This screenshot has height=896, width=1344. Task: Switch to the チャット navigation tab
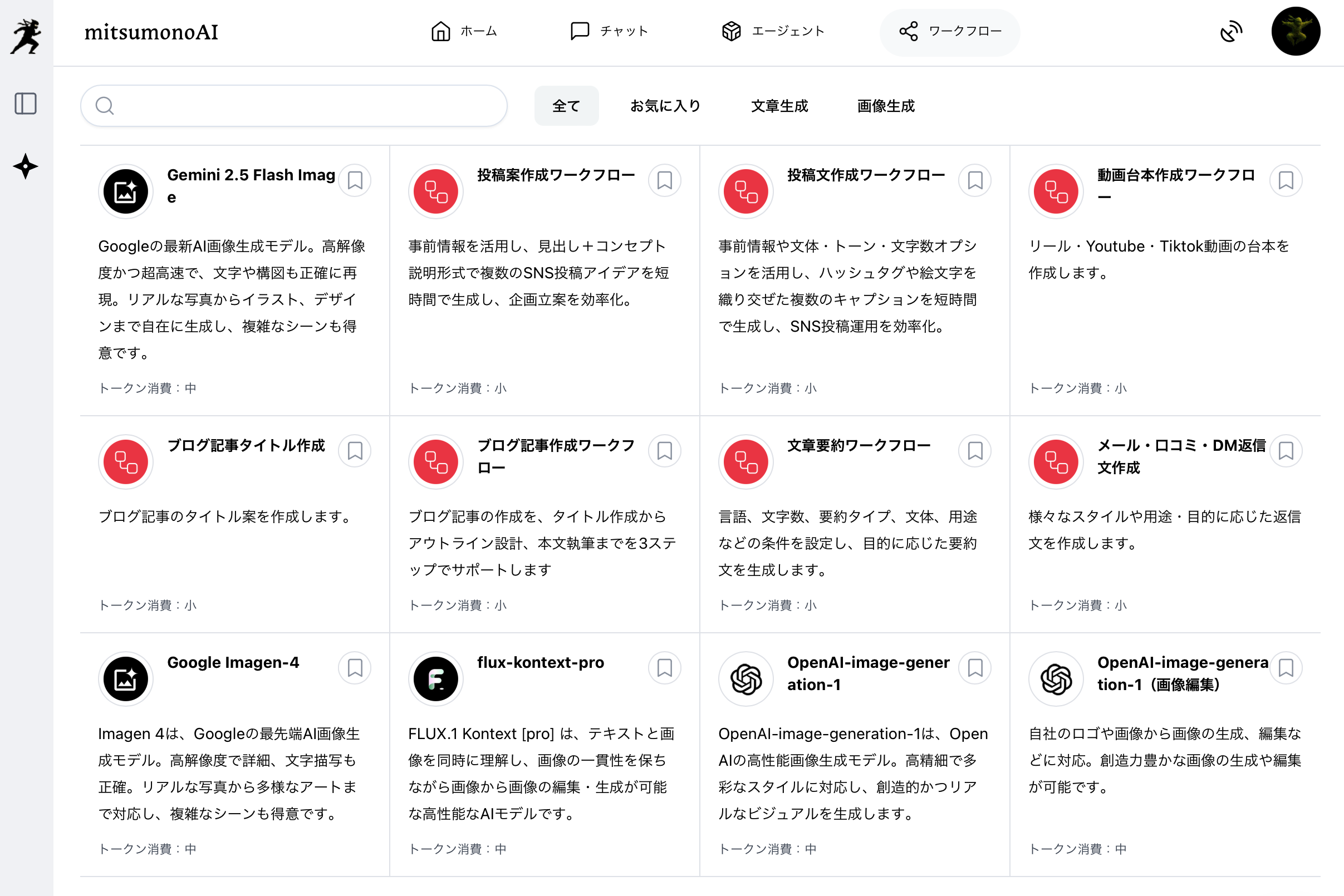(x=610, y=31)
